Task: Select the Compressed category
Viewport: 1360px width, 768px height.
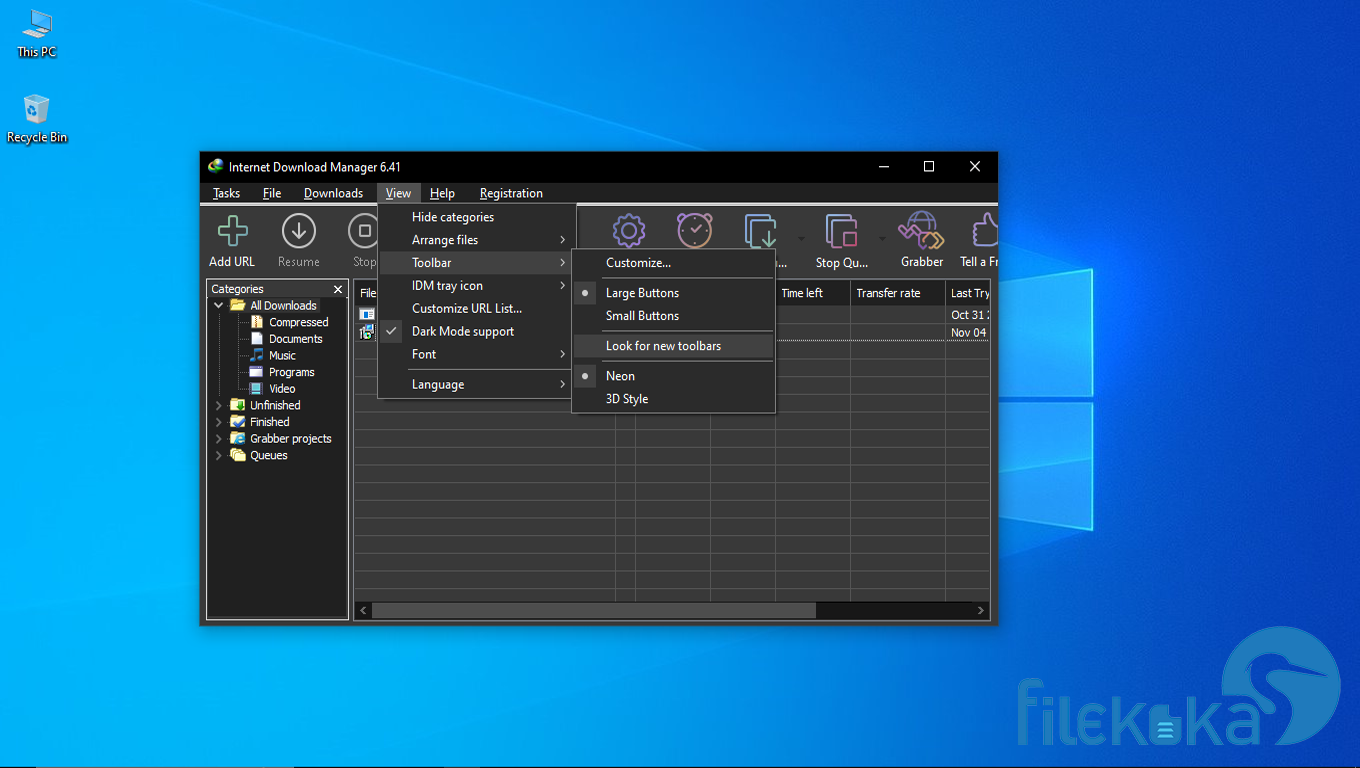Action: point(298,322)
